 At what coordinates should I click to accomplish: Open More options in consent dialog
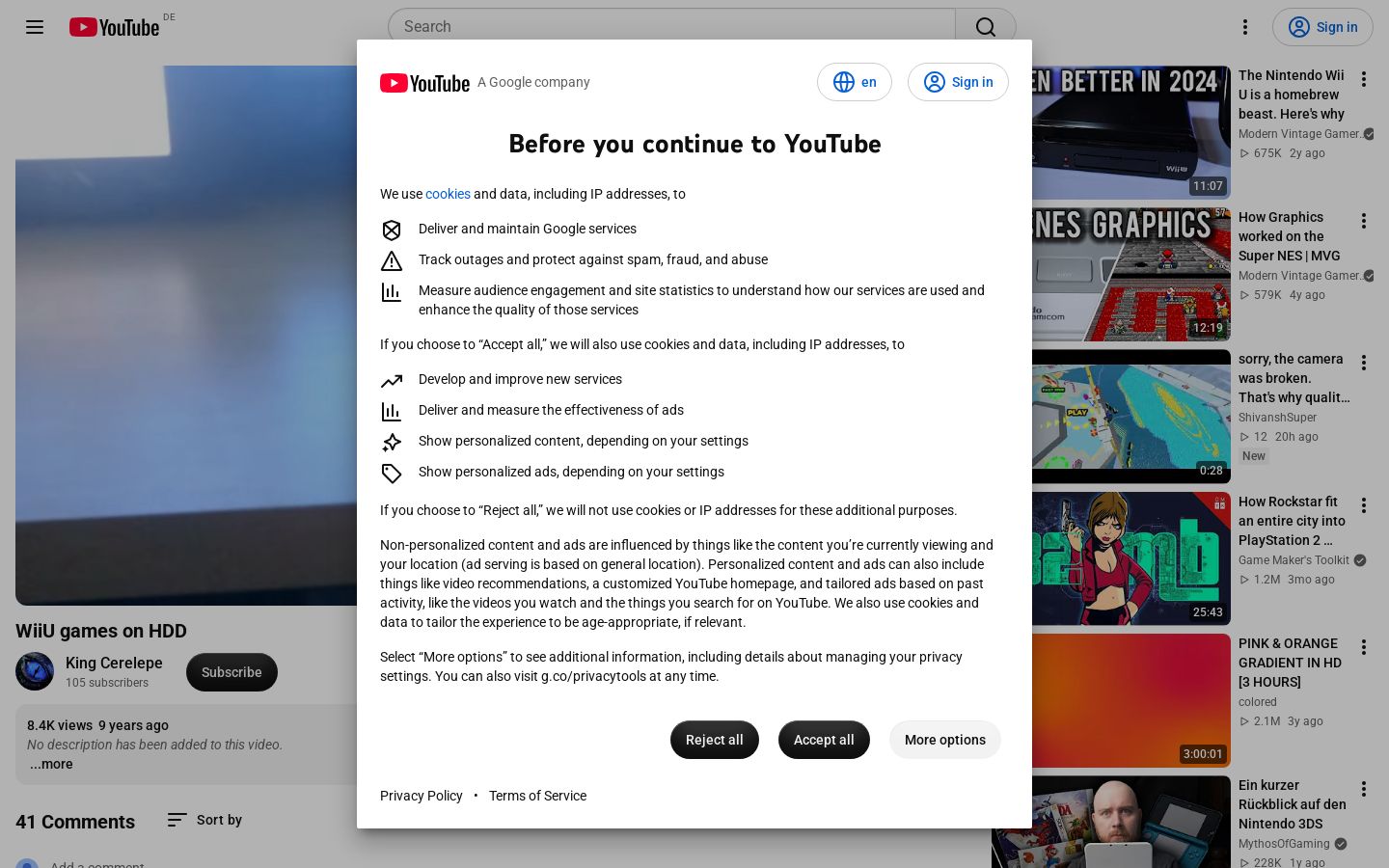[x=945, y=740]
